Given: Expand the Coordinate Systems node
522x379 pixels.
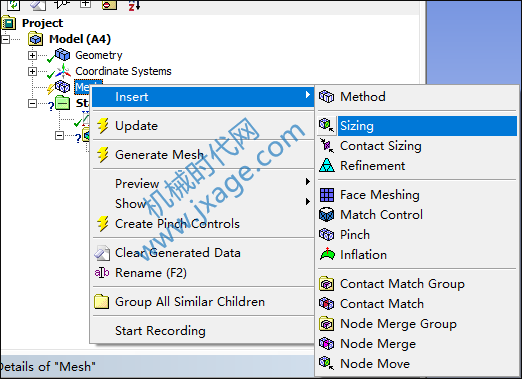Looking at the screenshot, I should [32, 71].
